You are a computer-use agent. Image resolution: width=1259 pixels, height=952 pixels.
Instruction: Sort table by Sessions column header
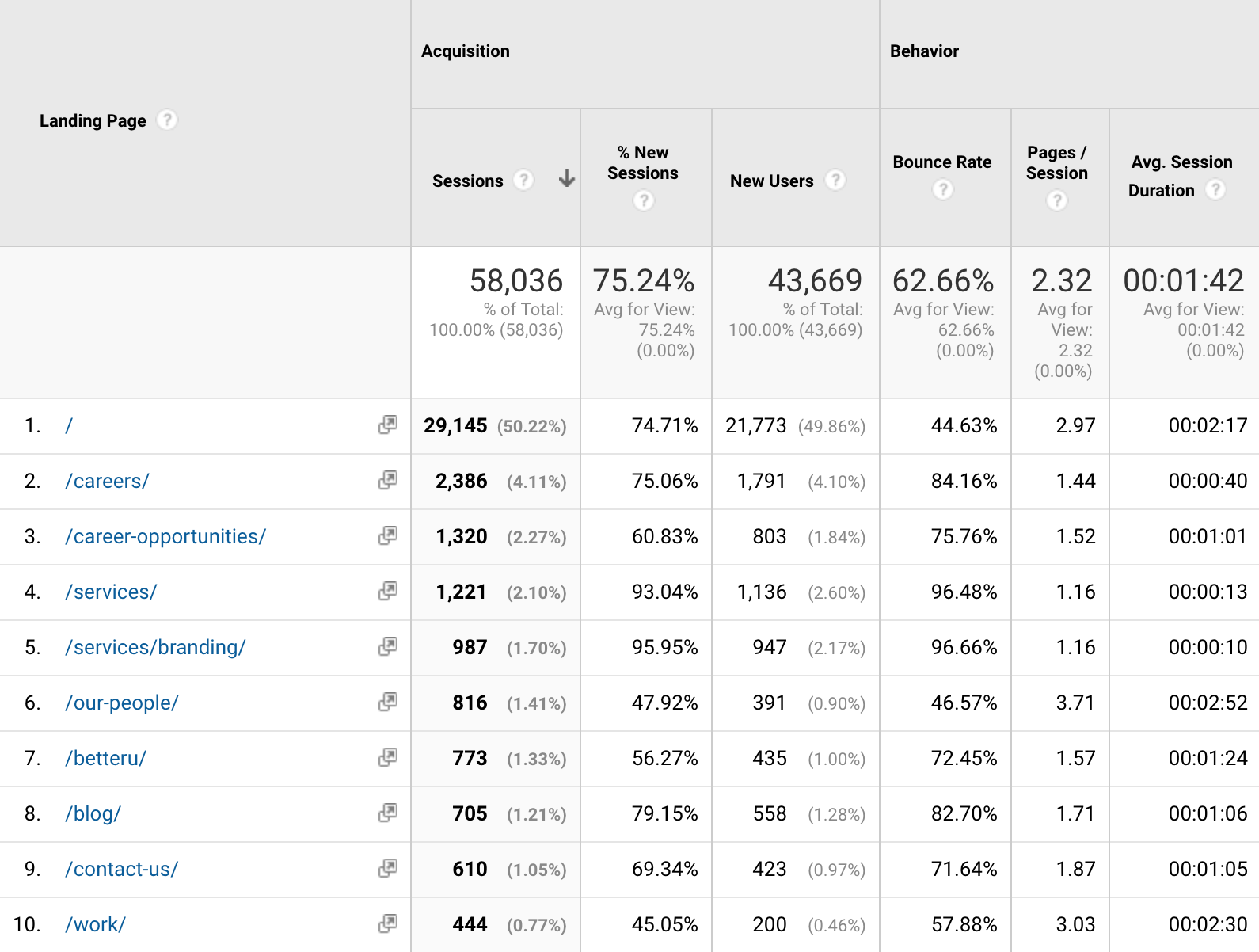pos(467,181)
